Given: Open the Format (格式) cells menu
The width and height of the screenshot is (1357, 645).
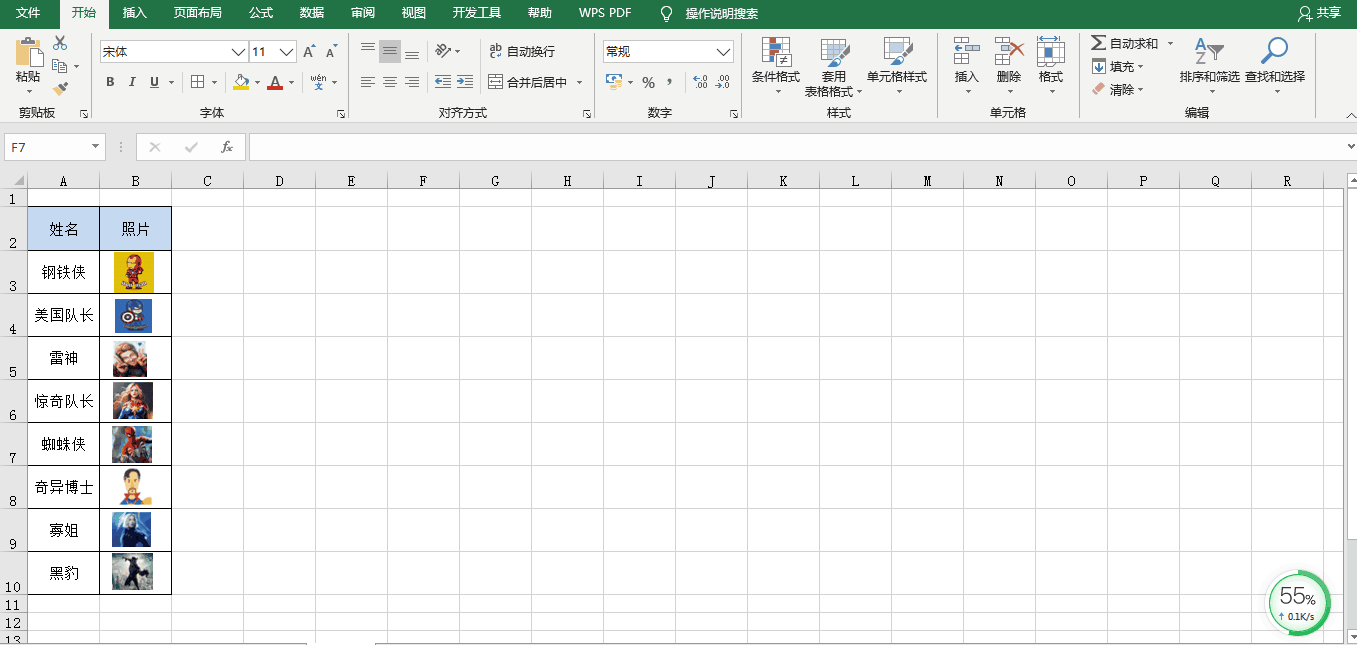Looking at the screenshot, I should 1050,67.
